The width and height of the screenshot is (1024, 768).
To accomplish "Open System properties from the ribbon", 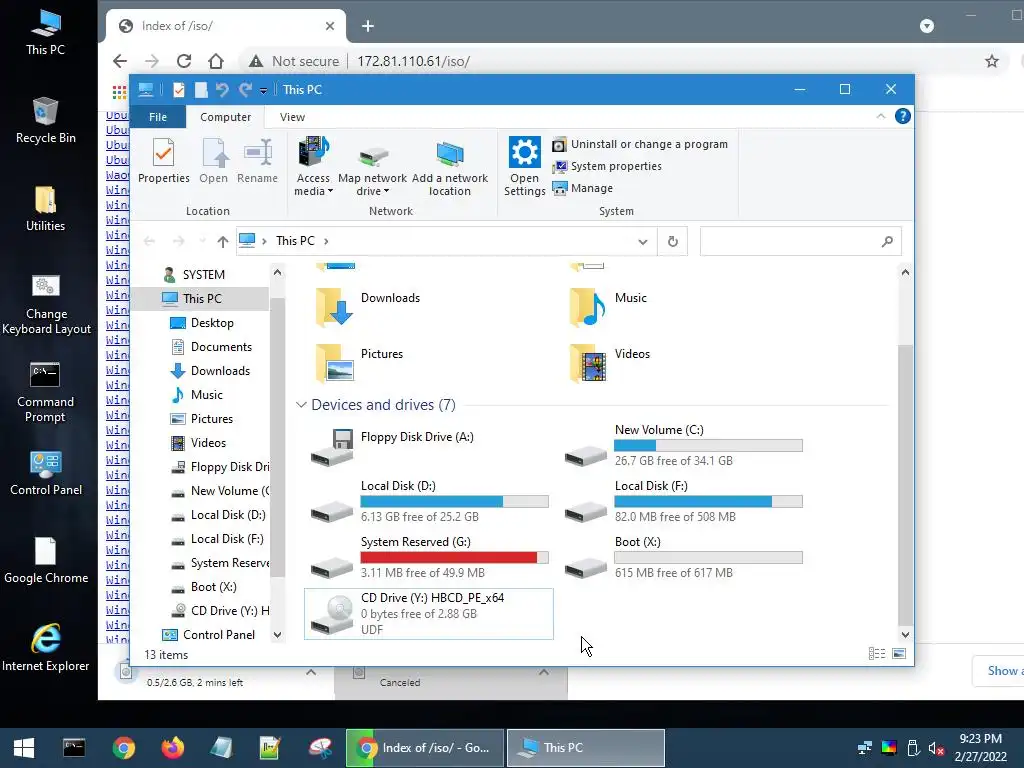I will [607, 167].
